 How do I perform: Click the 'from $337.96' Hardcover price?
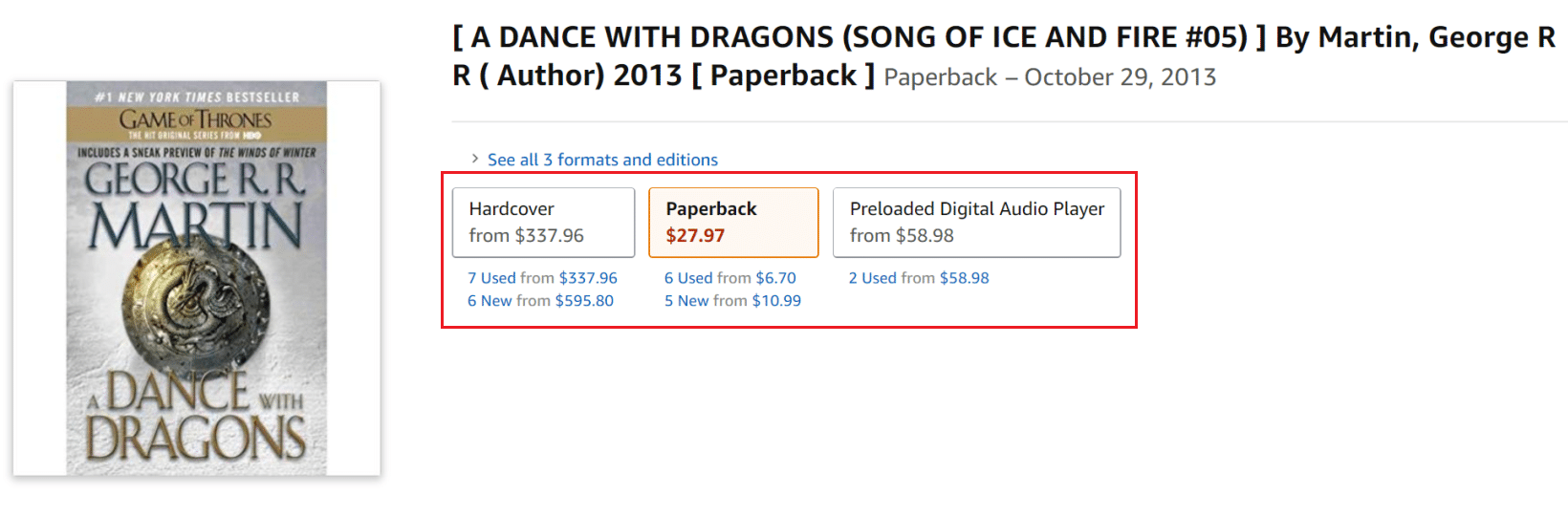point(526,236)
